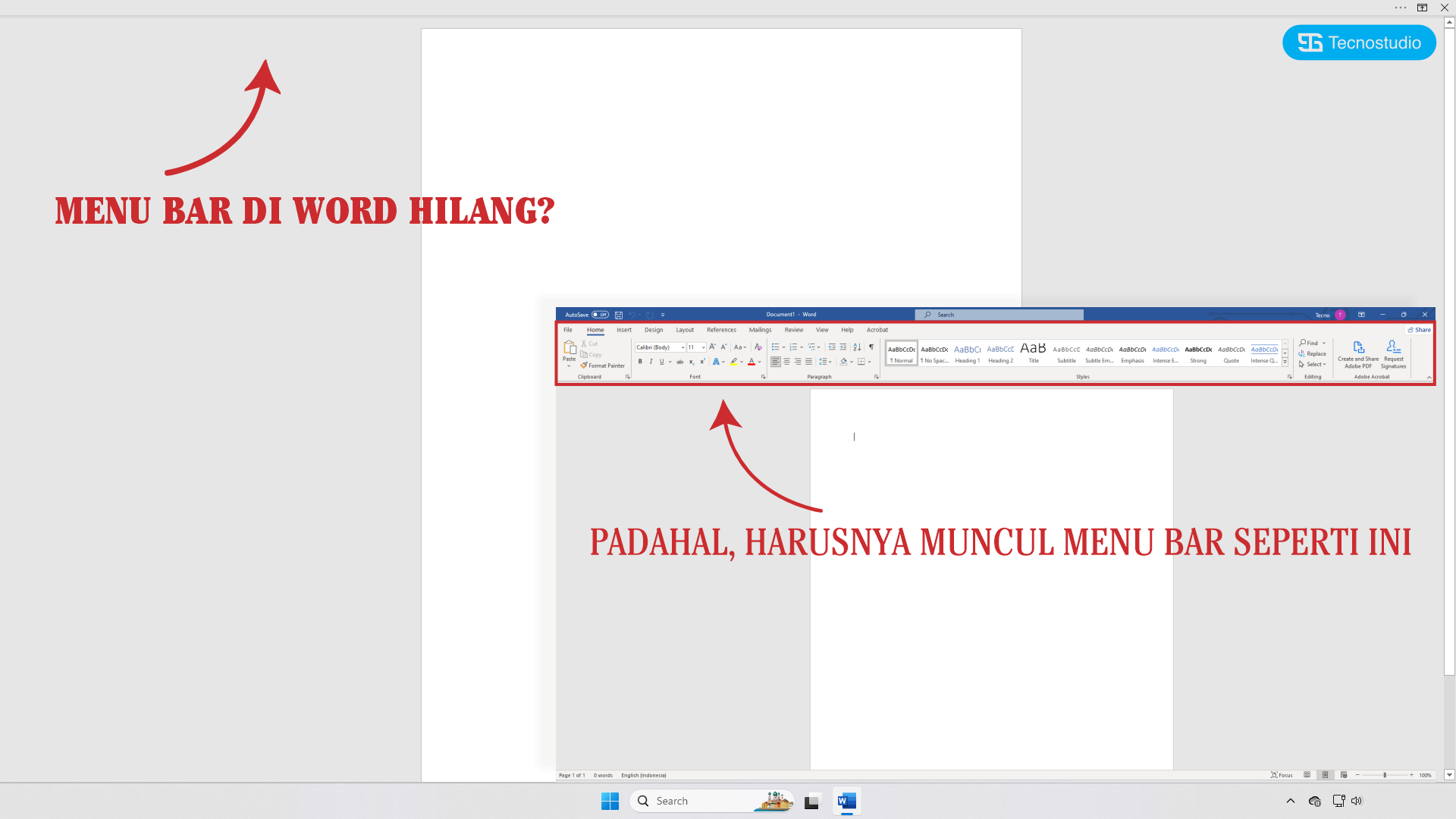Viewport: 1456px width, 819px height.
Task: Apply the red font color
Action: click(x=752, y=362)
